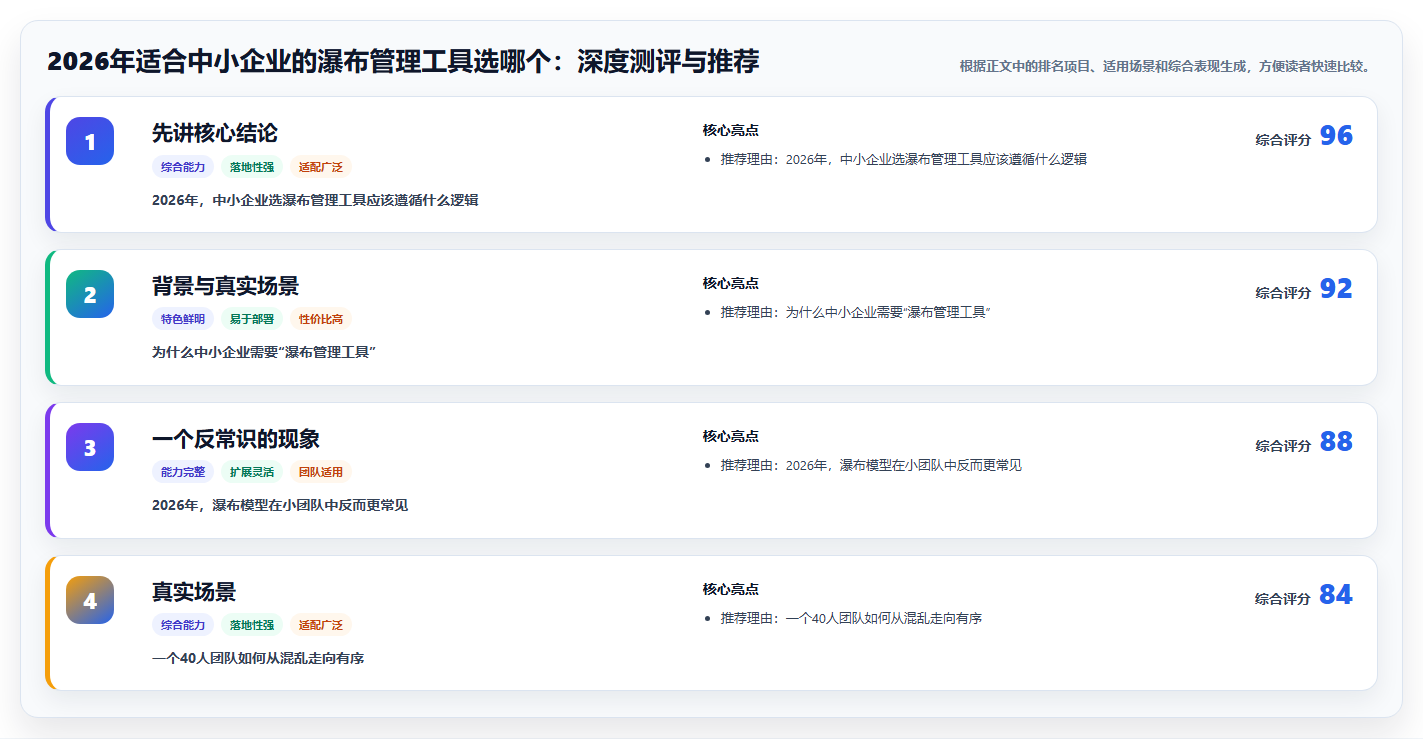Click the score value 88

[x=1336, y=442]
